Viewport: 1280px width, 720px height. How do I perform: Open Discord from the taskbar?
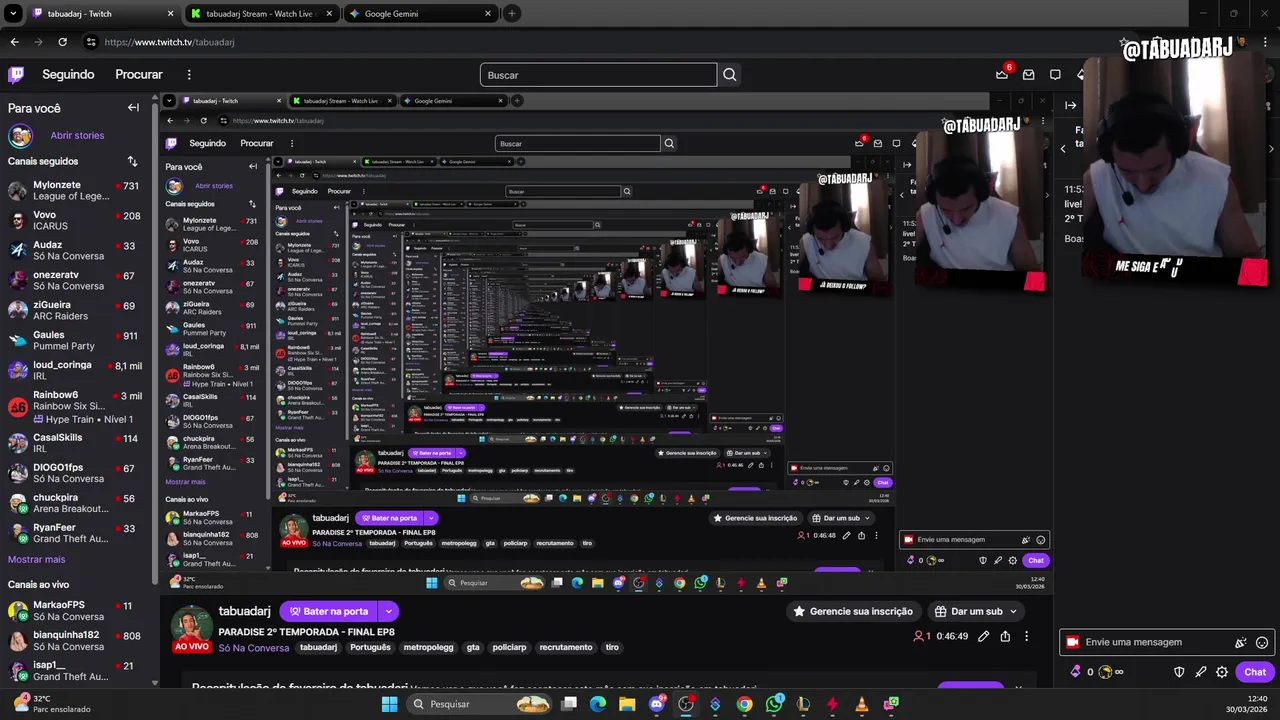[x=657, y=704]
